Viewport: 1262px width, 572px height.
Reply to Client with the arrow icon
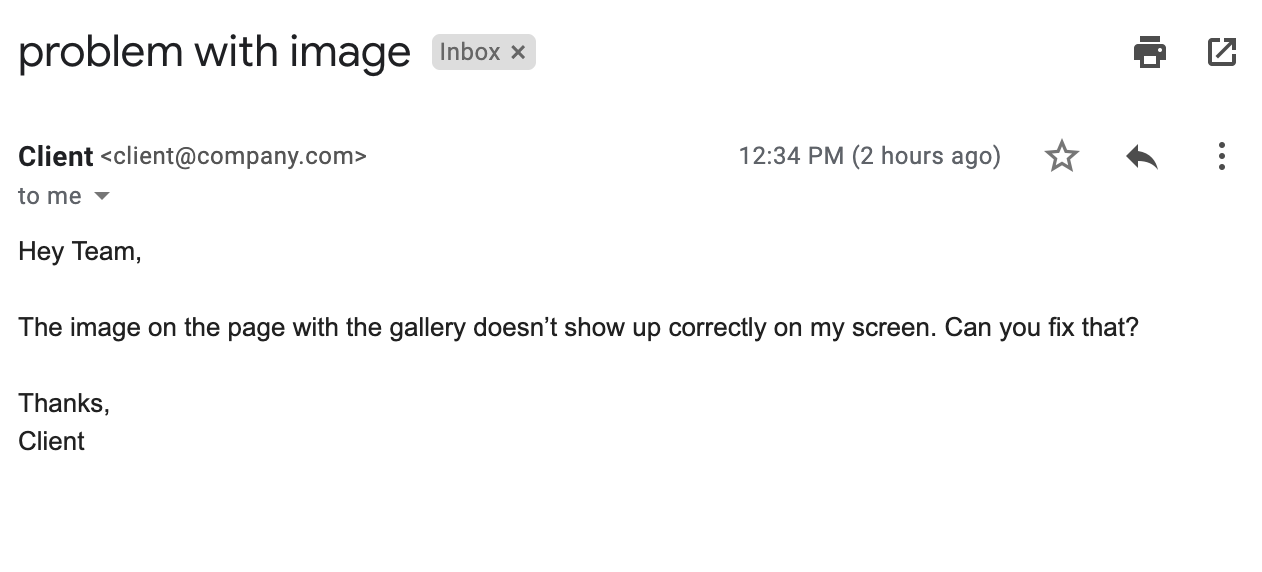[x=1141, y=157]
